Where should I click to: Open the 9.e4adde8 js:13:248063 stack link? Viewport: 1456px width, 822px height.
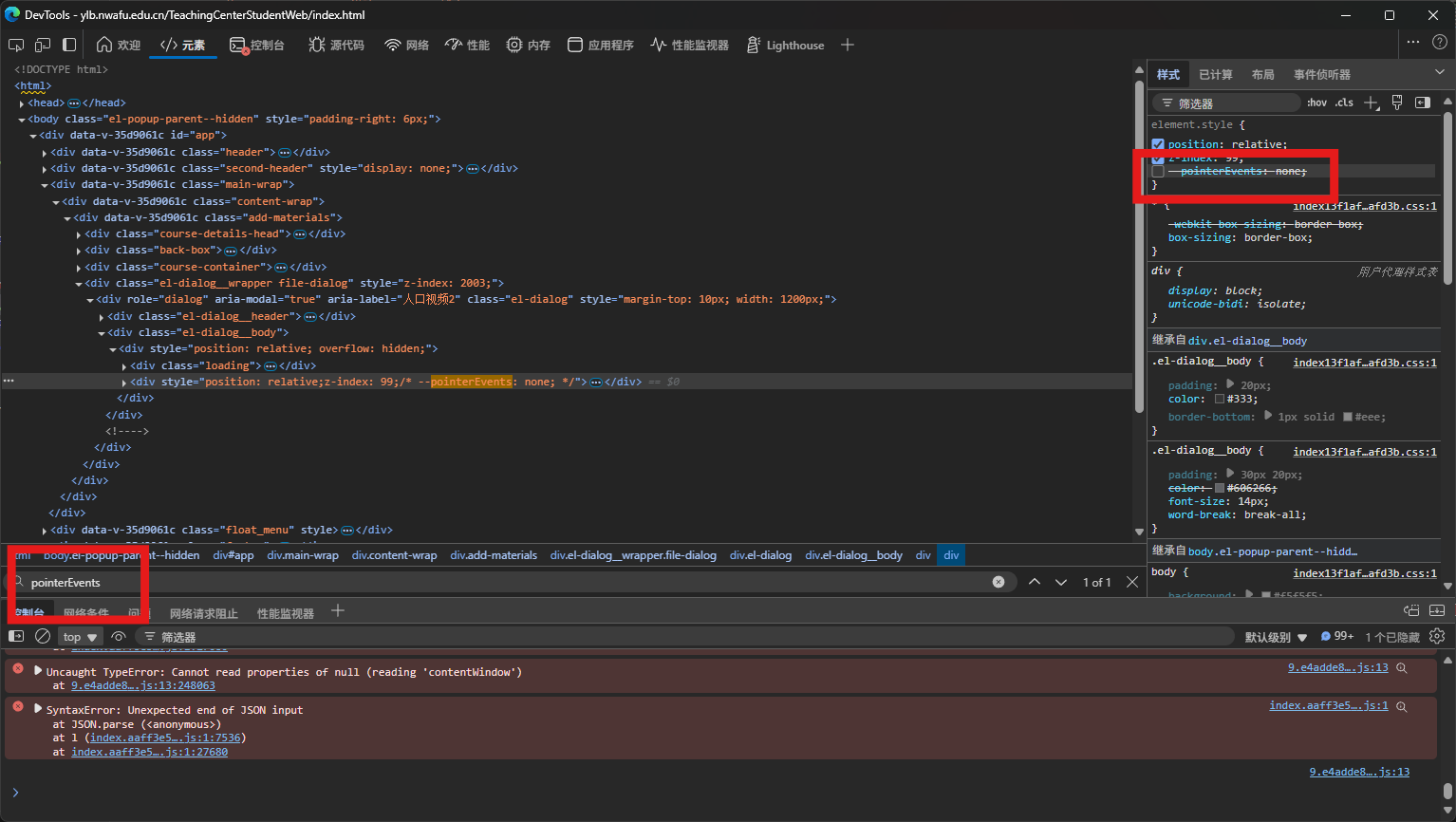coord(142,685)
